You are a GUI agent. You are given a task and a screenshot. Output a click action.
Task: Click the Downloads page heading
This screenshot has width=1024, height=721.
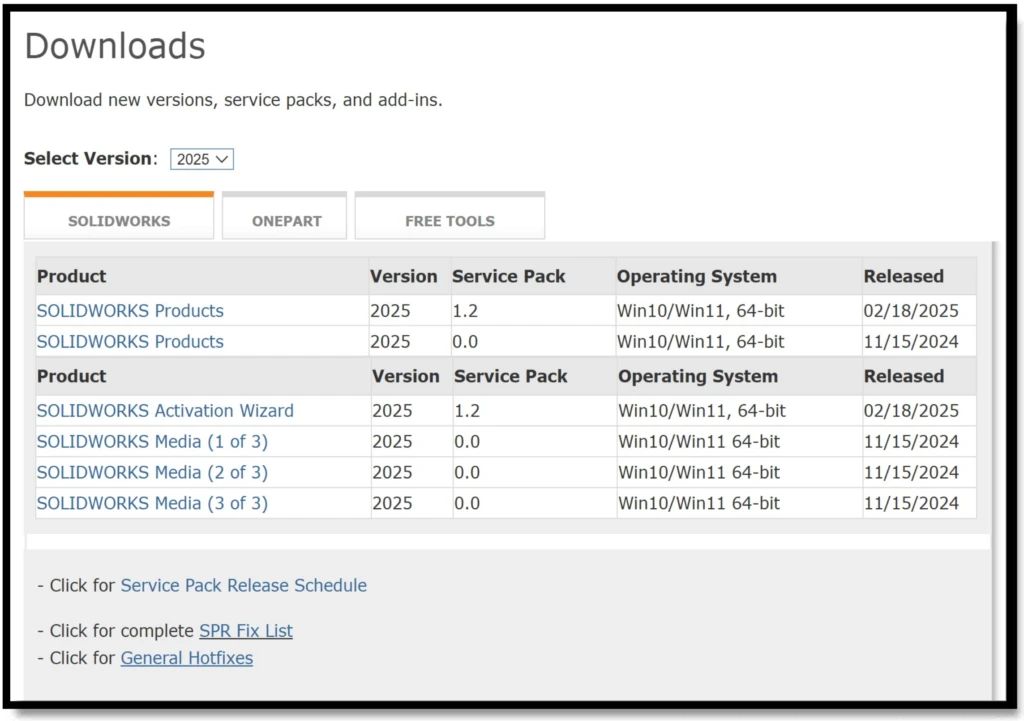115,47
